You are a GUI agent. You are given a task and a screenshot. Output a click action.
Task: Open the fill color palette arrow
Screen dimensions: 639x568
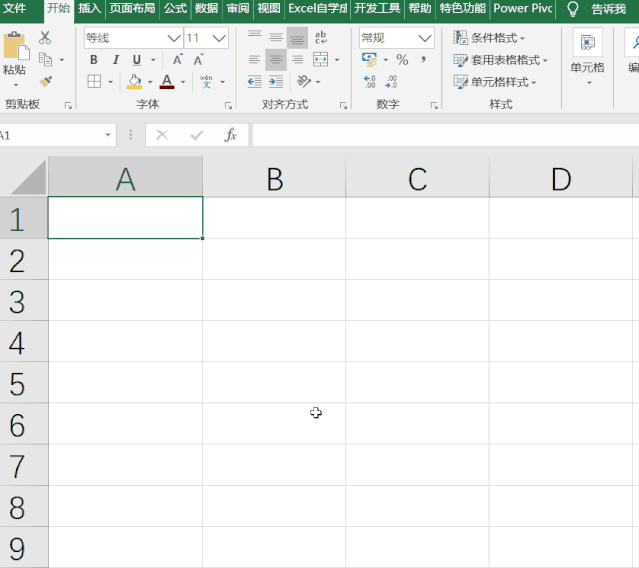150,82
